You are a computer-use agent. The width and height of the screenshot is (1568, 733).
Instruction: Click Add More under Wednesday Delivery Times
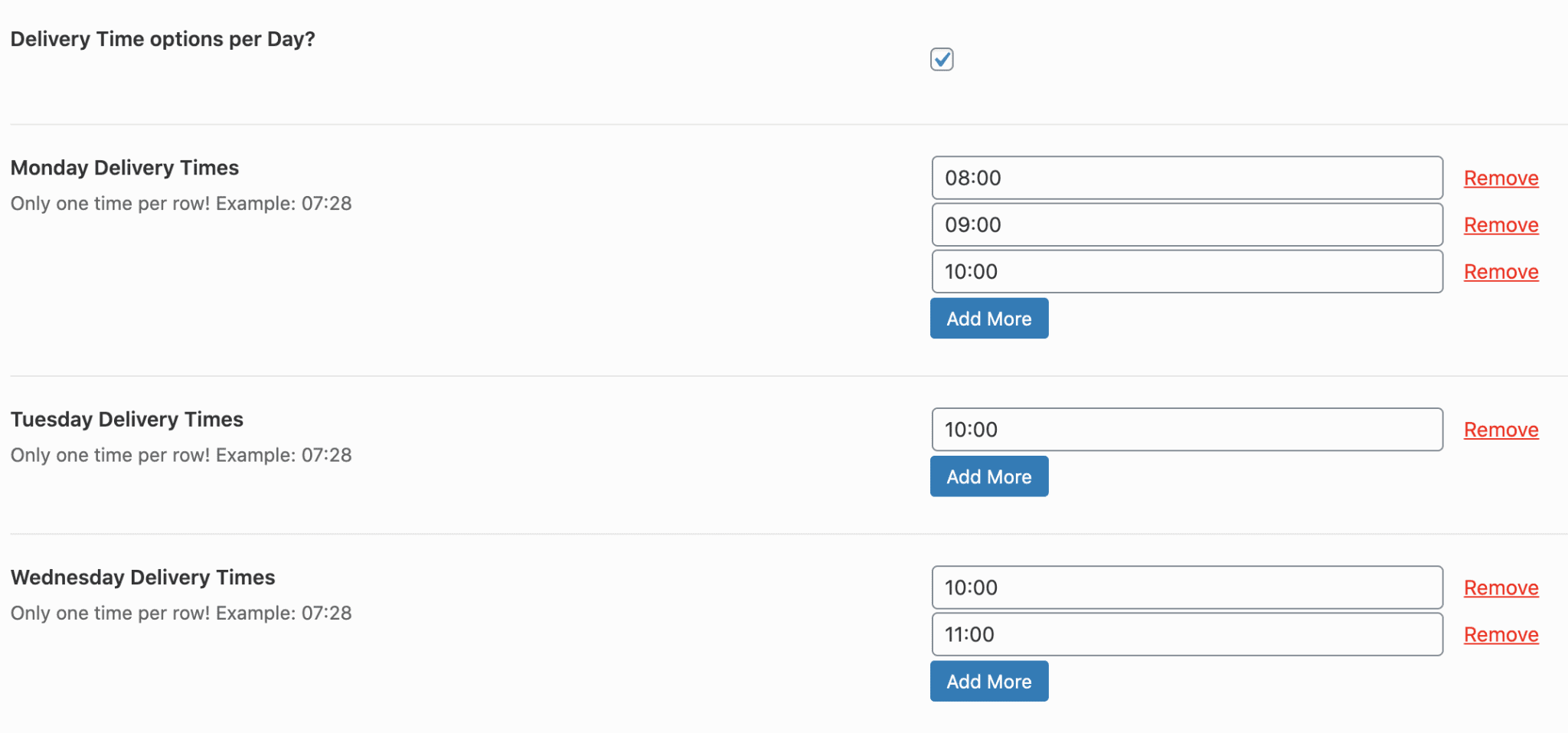(x=988, y=680)
